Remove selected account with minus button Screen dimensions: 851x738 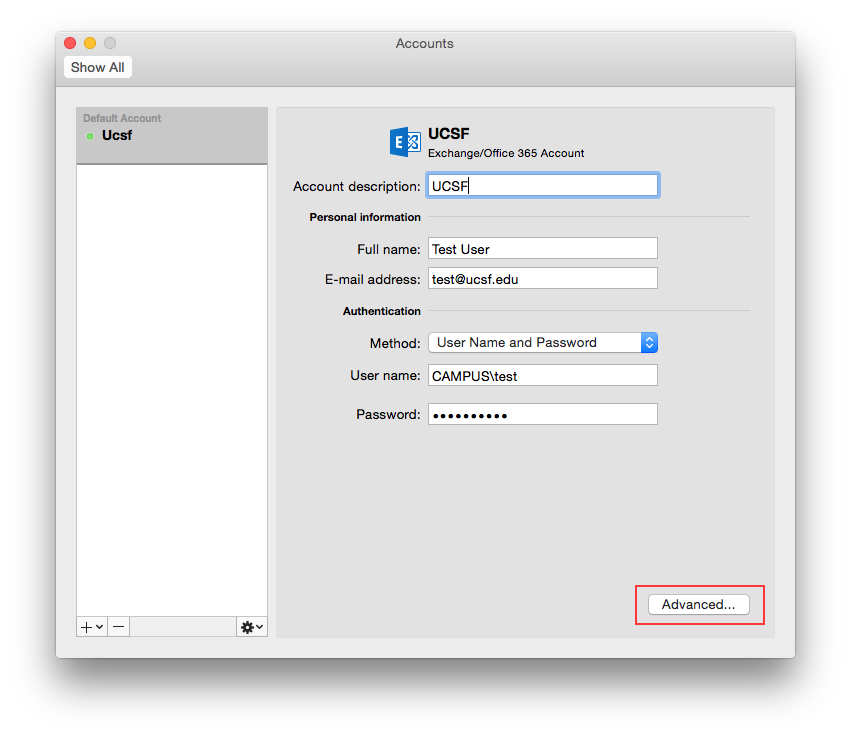click(119, 627)
